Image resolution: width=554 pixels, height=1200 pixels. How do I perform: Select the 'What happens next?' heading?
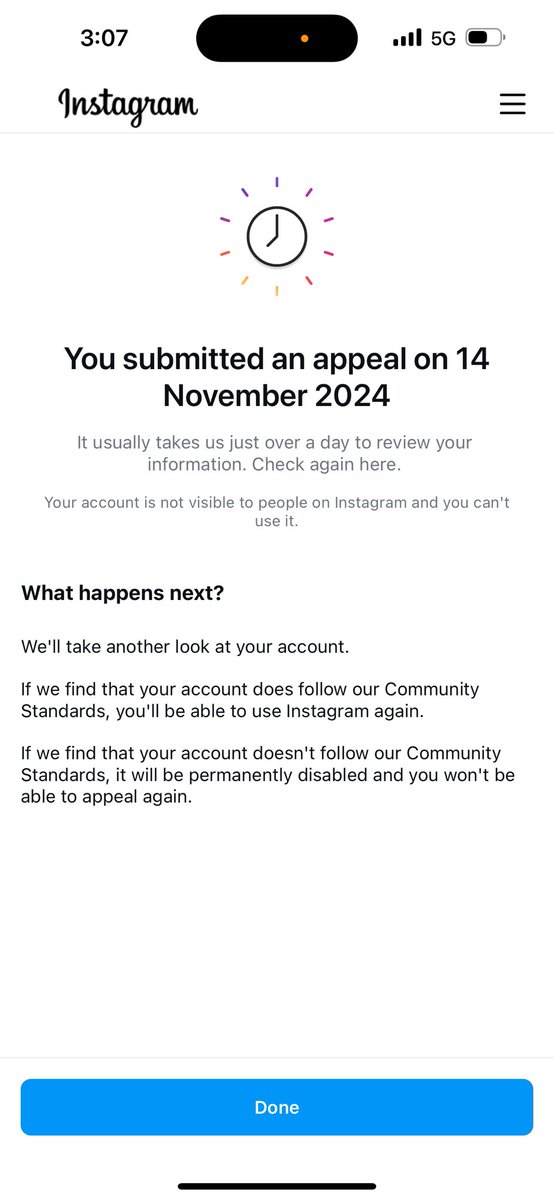122,593
